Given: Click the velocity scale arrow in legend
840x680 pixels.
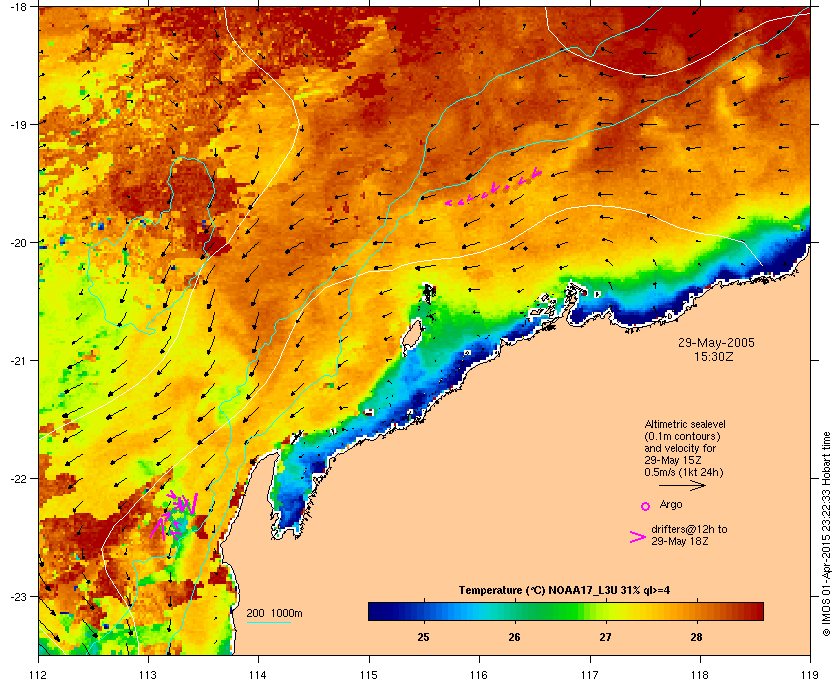Looking at the screenshot, I should click(682, 485).
